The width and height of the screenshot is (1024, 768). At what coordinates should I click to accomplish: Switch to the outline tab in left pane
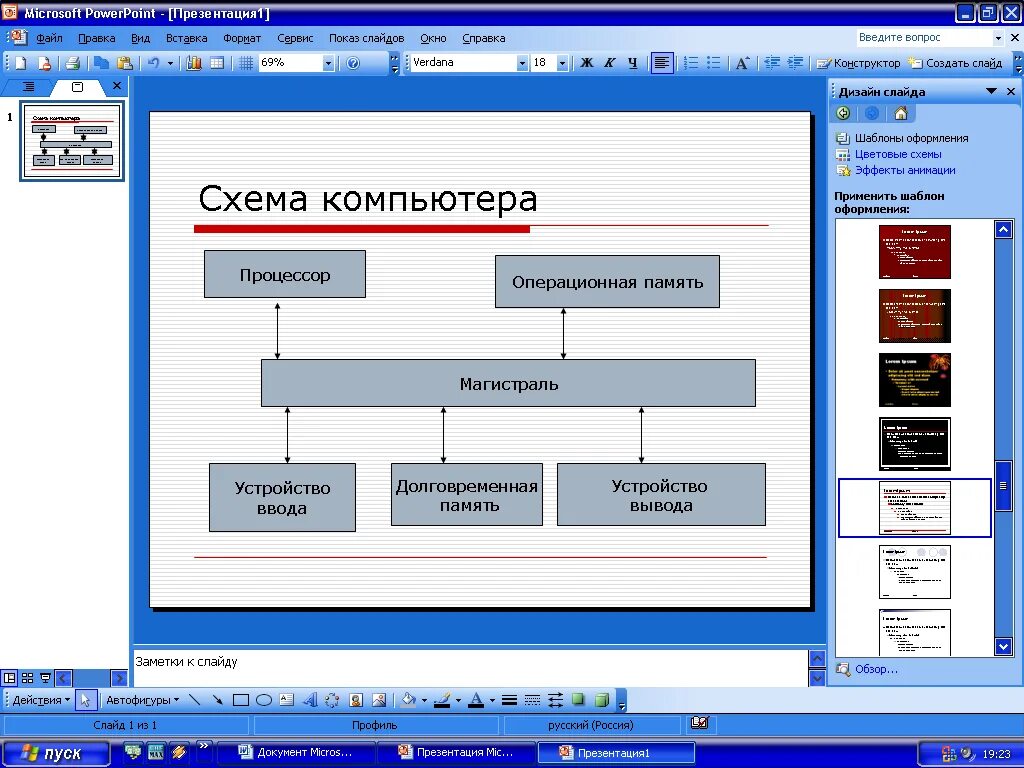pyautogui.click(x=27, y=86)
